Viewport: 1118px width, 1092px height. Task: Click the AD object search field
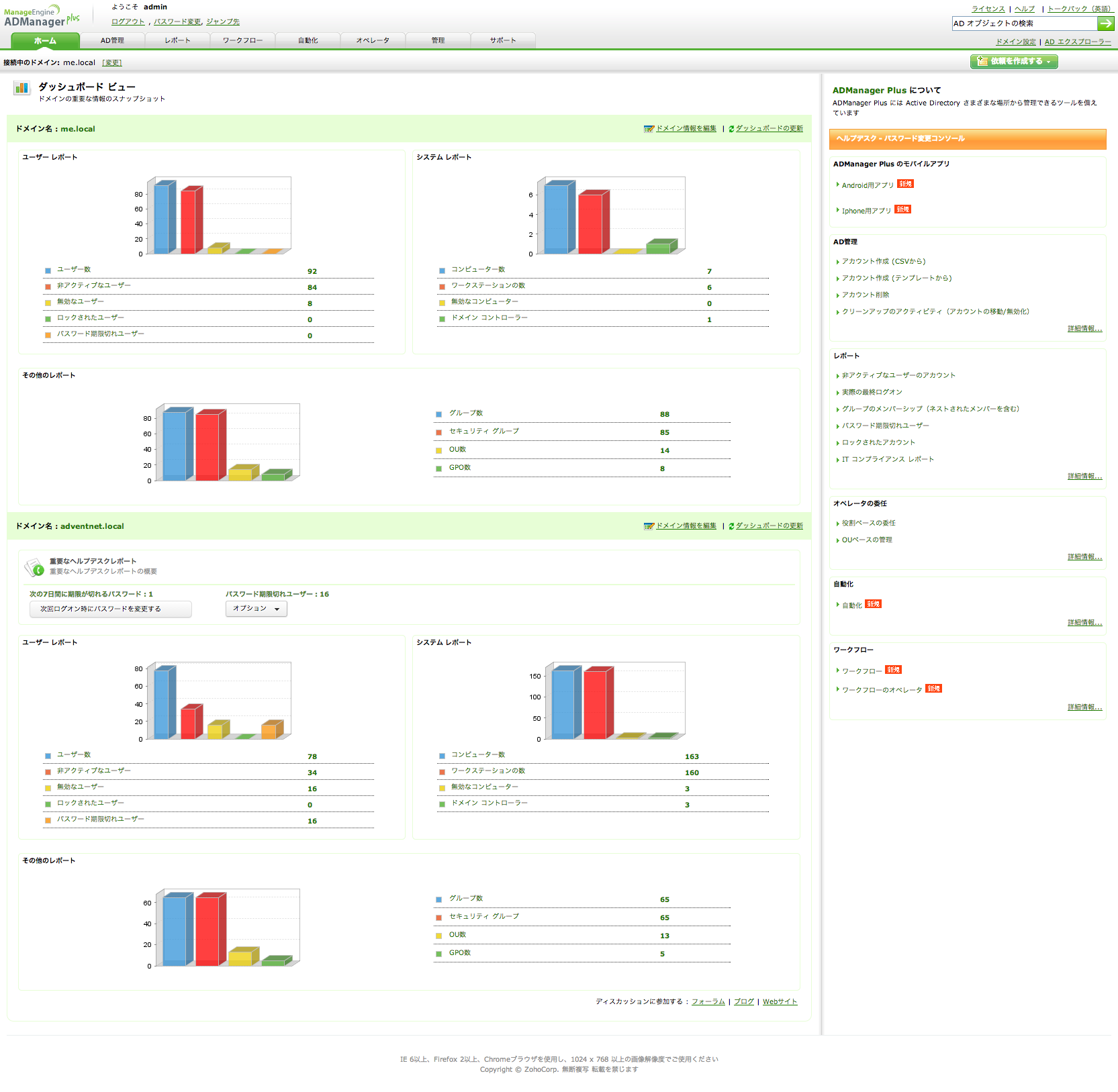click(x=1025, y=23)
